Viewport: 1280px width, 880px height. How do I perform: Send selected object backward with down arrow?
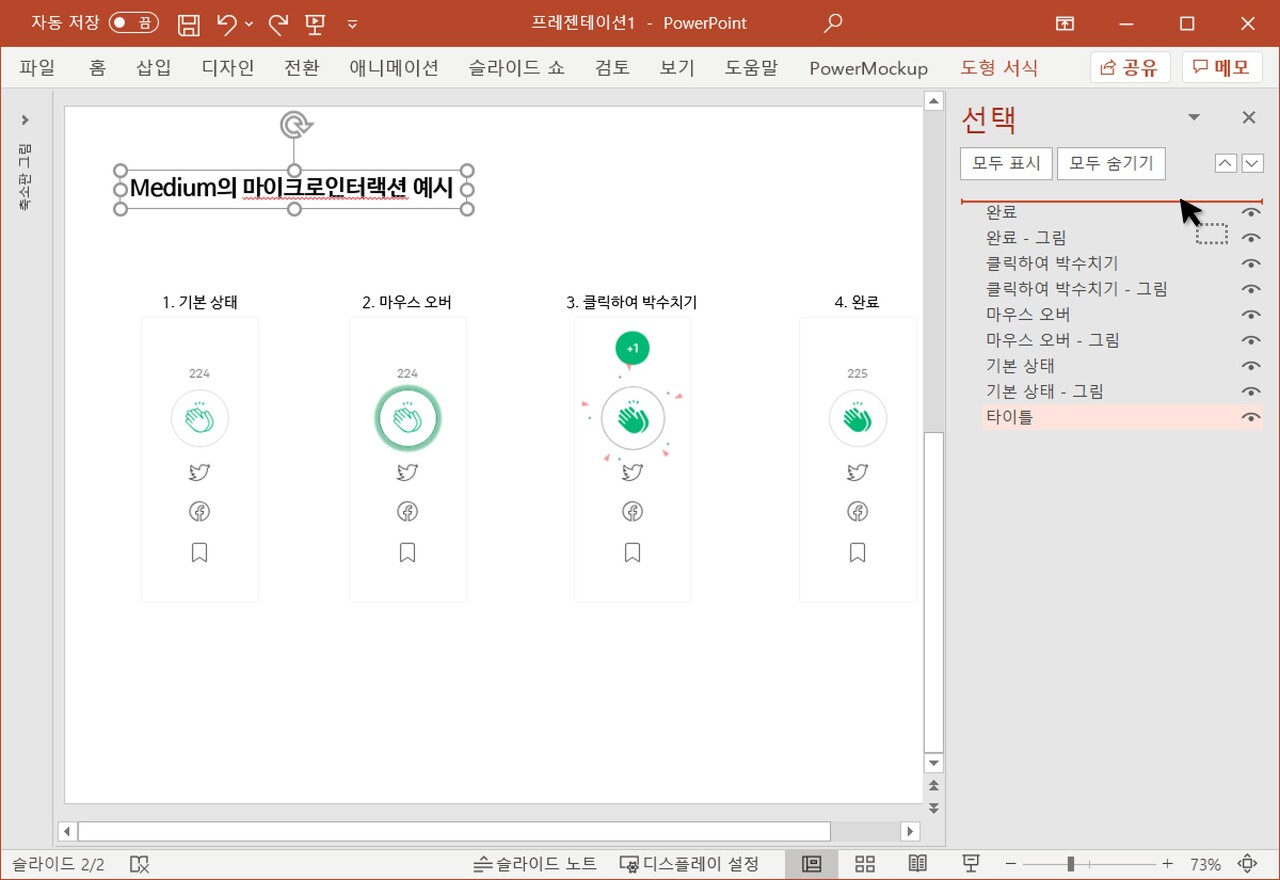[x=1252, y=163]
